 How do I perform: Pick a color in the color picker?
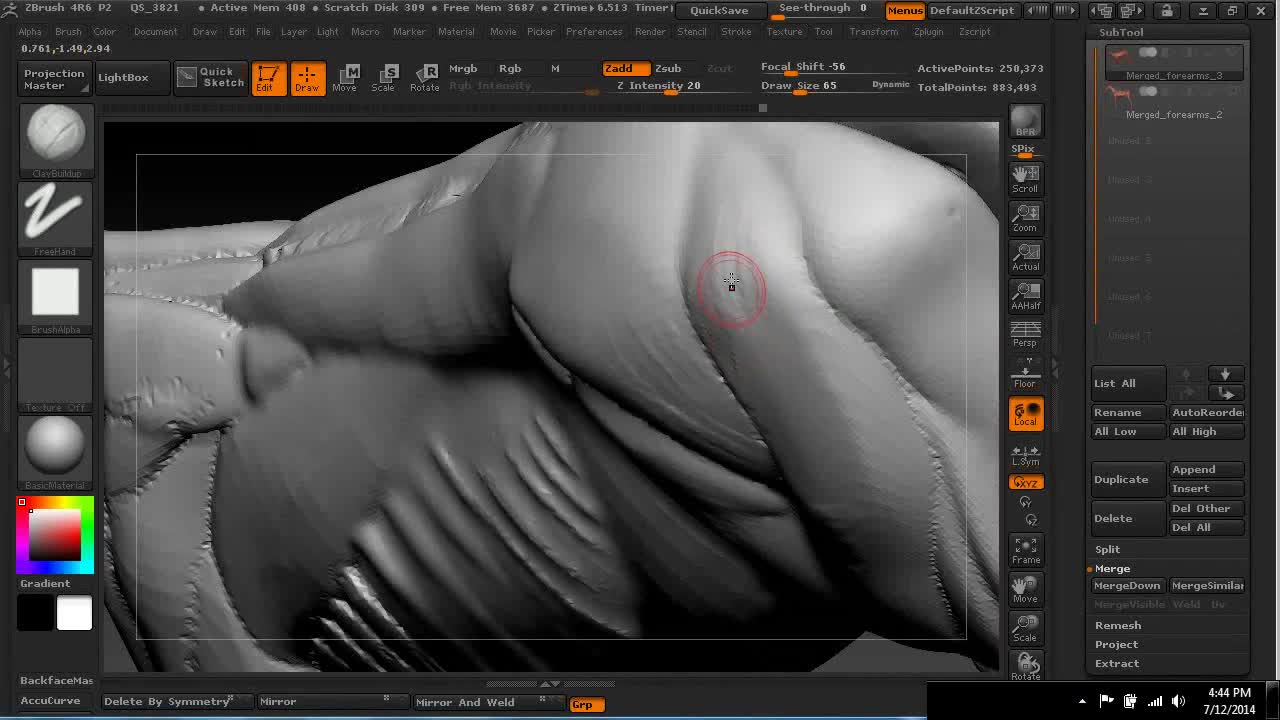point(56,535)
